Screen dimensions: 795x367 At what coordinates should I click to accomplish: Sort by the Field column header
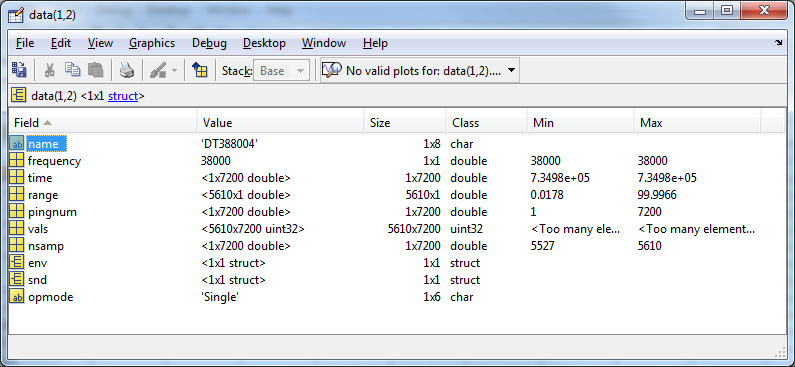(x=102, y=123)
